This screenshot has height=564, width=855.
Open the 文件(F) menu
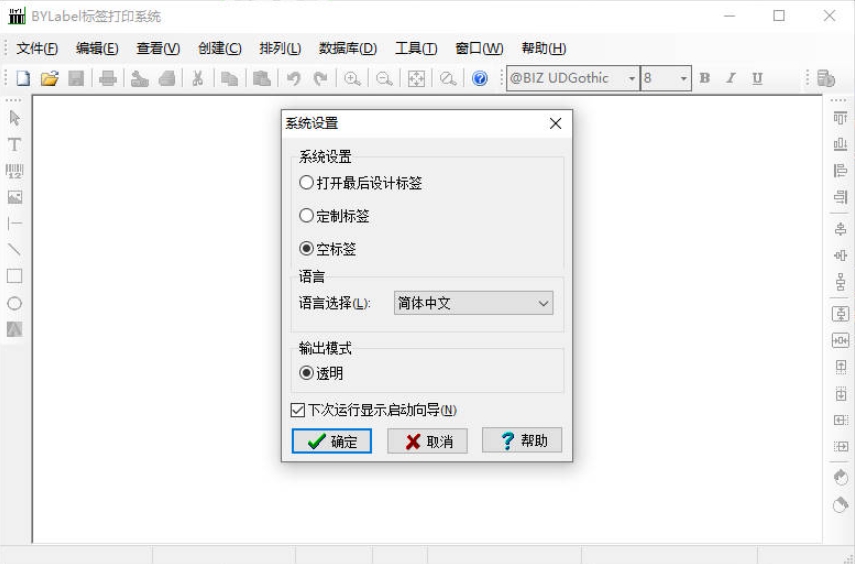[x=37, y=49]
